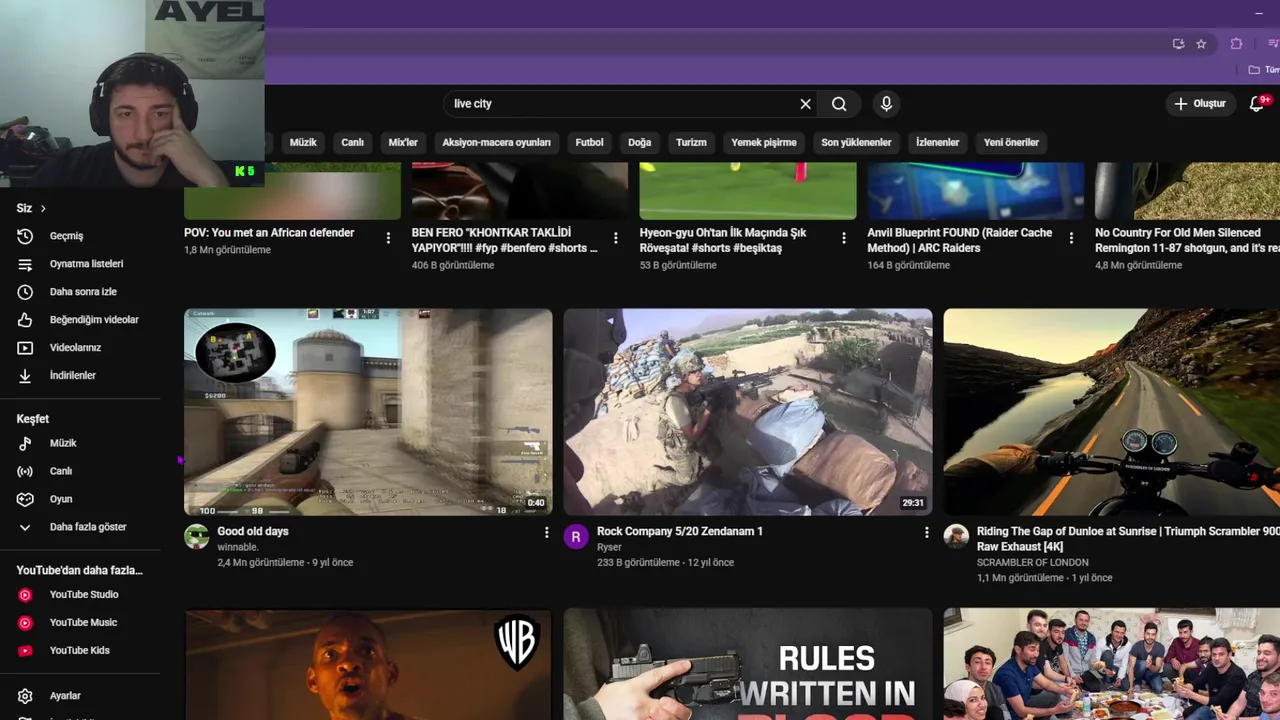Open Riding The Gap of Dunloe thumbnail
The height and width of the screenshot is (720, 1280).
[1111, 412]
